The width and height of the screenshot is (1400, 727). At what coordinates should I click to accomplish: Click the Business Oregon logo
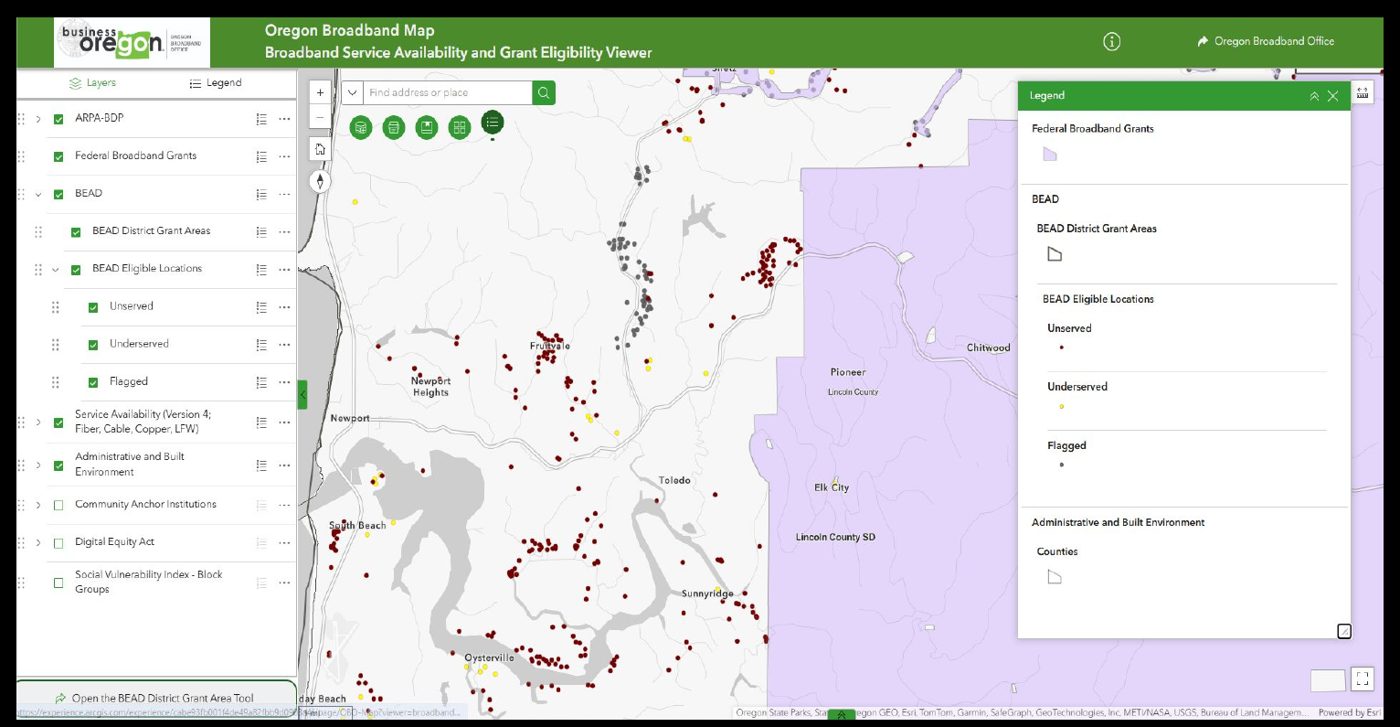132,42
